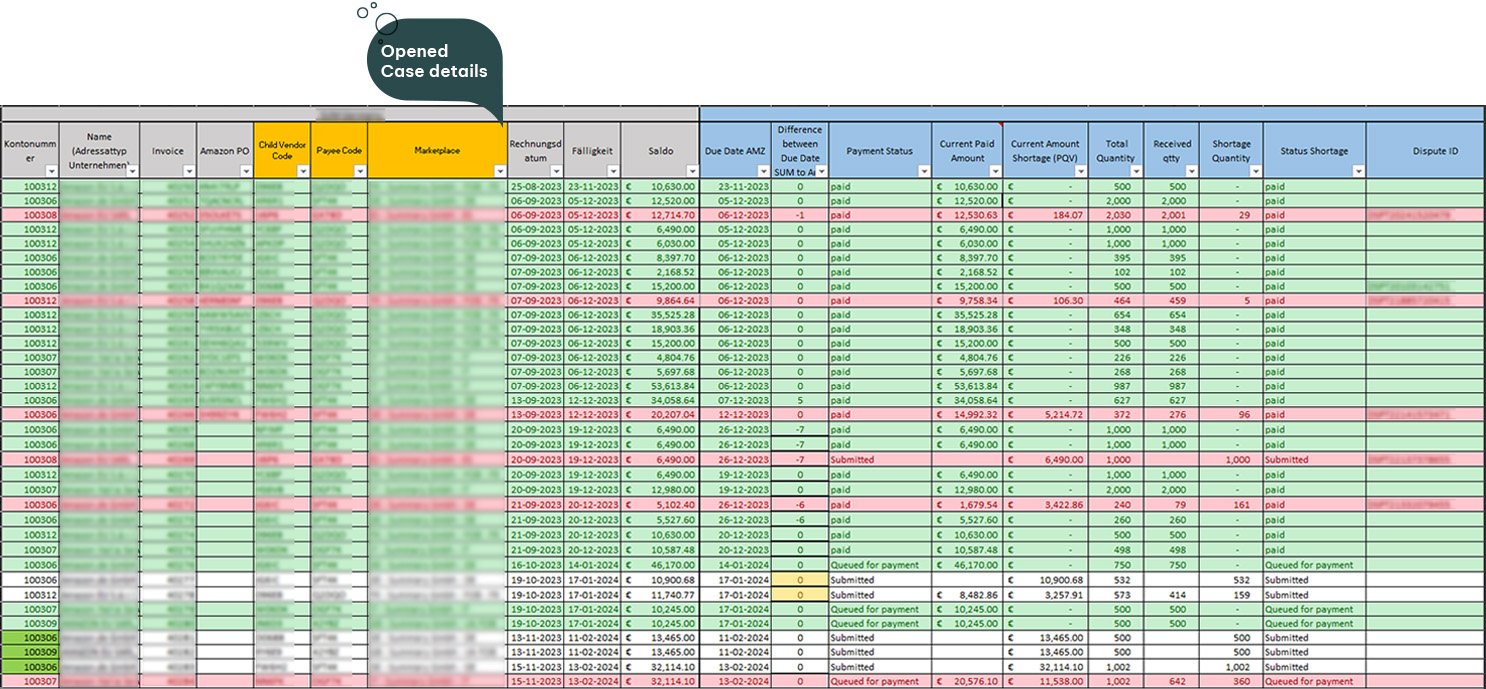Click the Invoice column filter arrow
The height and width of the screenshot is (689, 1486).
pyautogui.click(x=188, y=172)
